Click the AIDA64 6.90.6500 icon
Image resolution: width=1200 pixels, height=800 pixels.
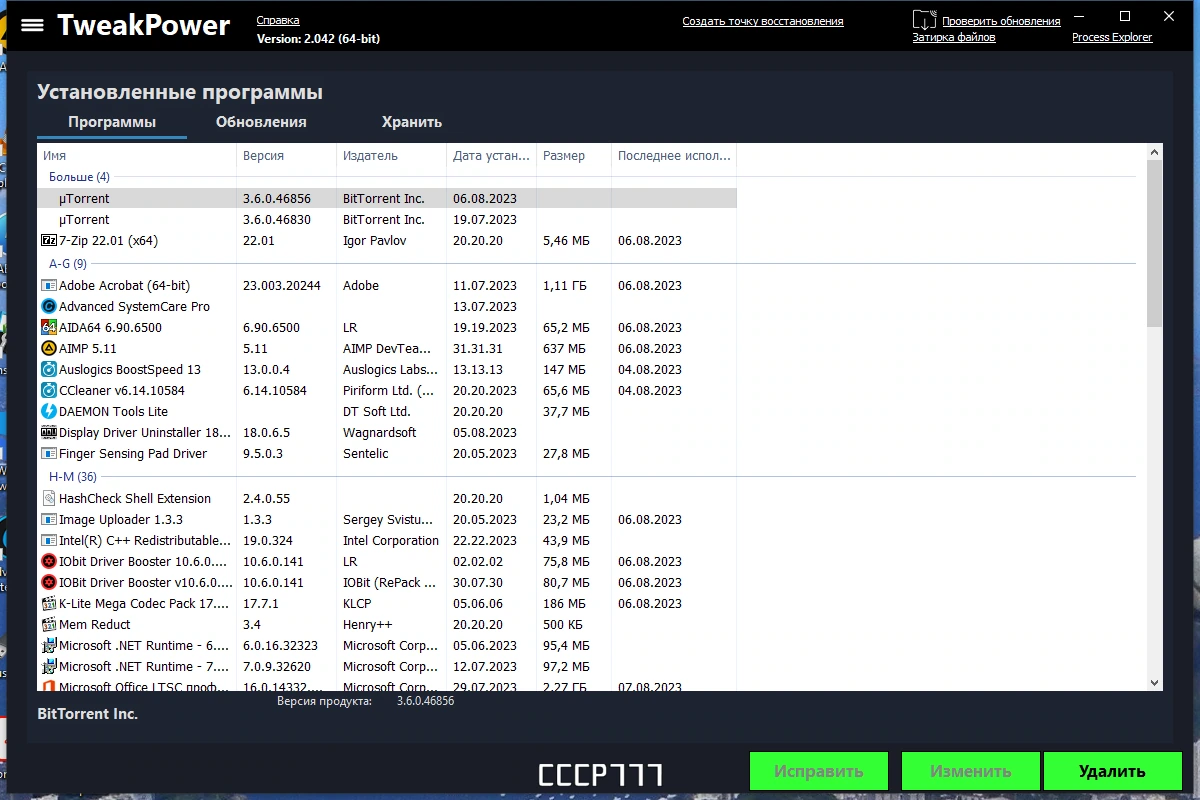[49, 328]
